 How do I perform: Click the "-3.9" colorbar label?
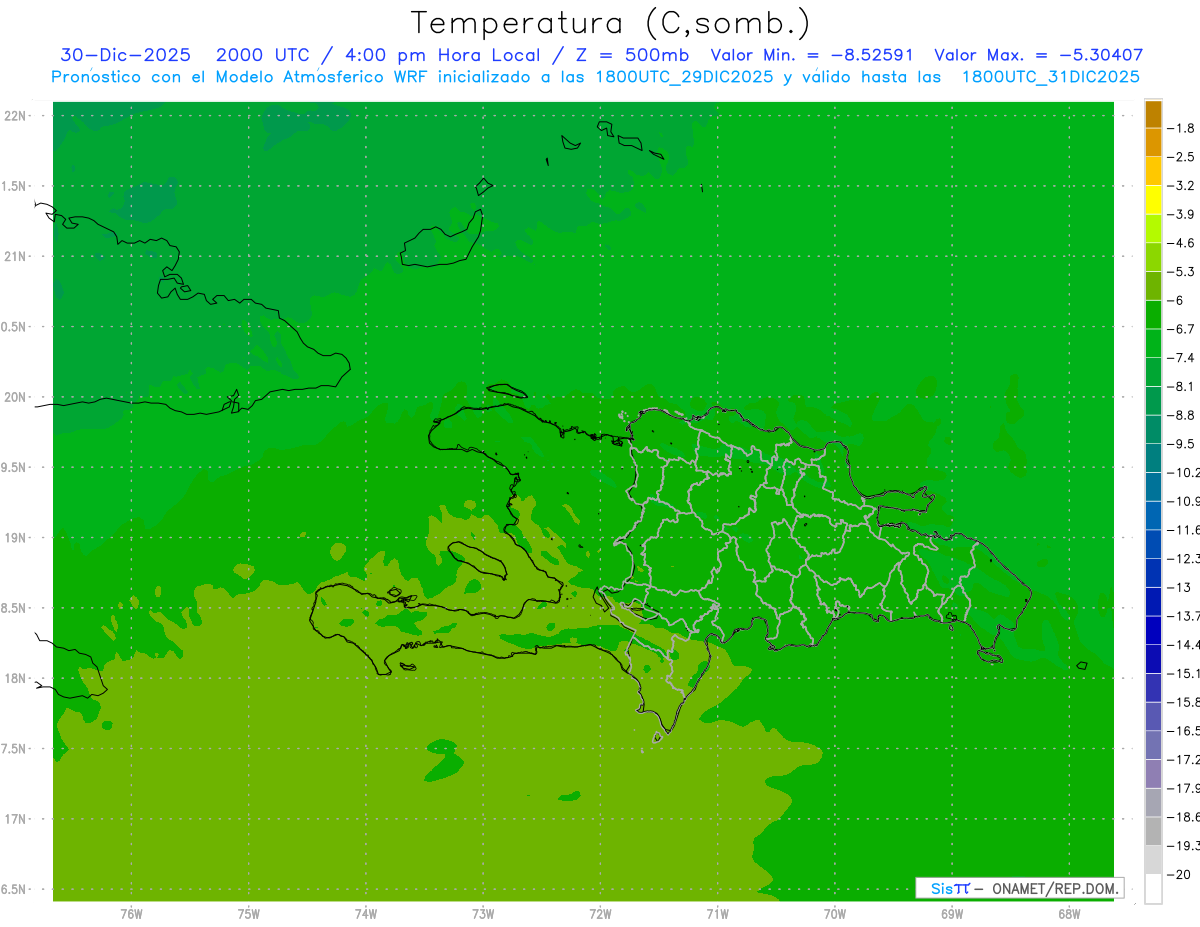1182,214
